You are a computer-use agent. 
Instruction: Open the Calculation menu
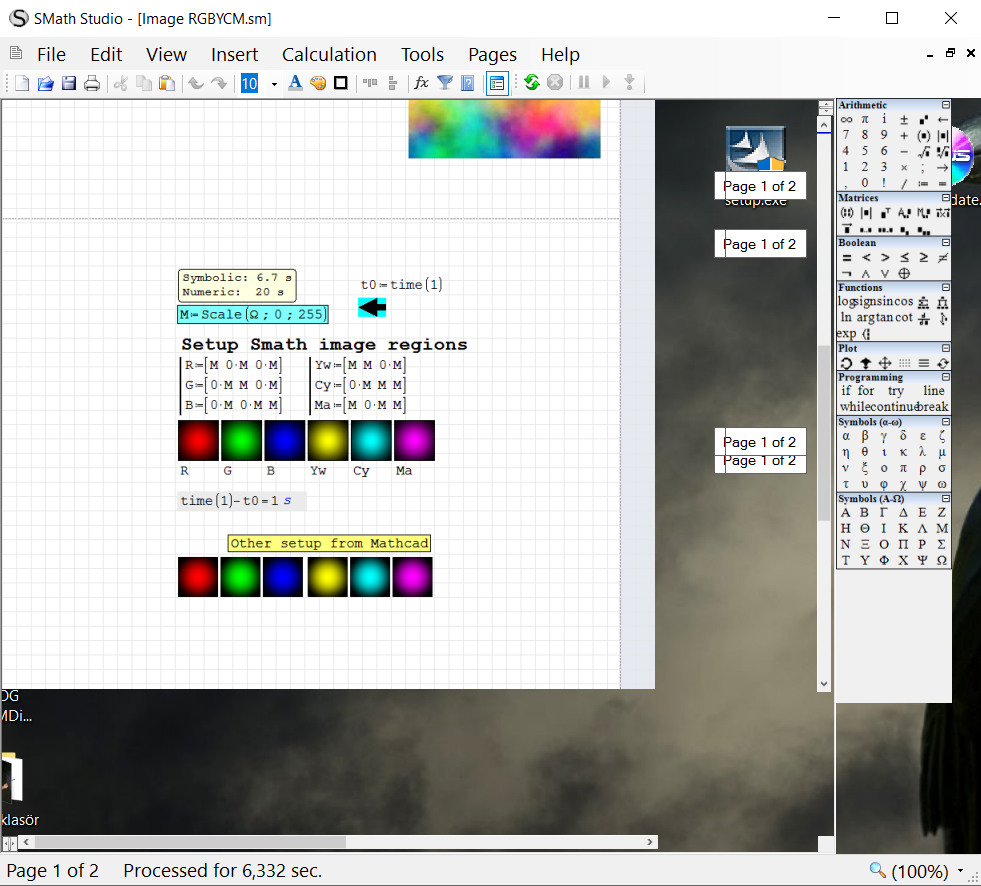[329, 55]
